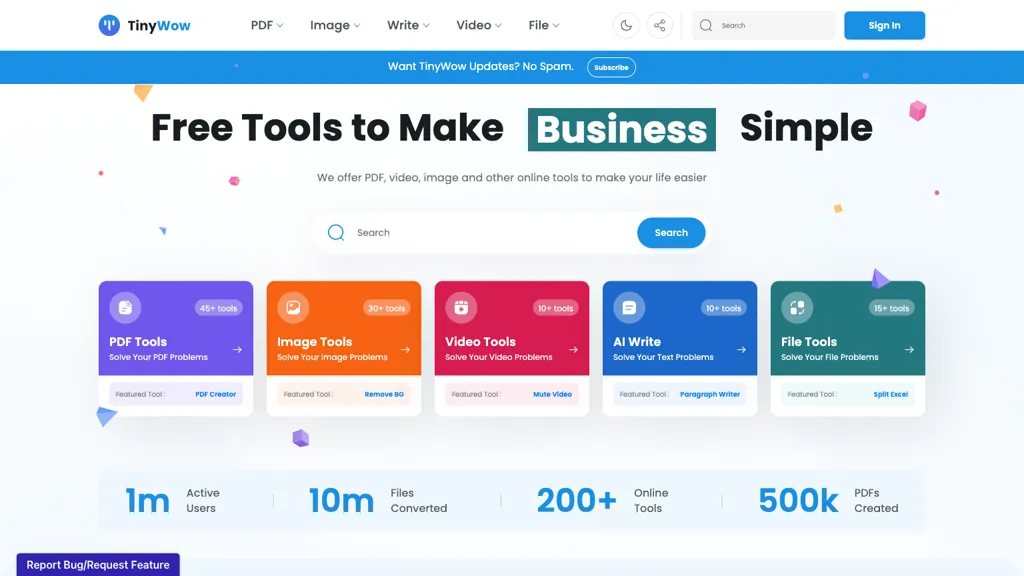Click the TinyWow logo icon
1024x576 pixels.
111,25
